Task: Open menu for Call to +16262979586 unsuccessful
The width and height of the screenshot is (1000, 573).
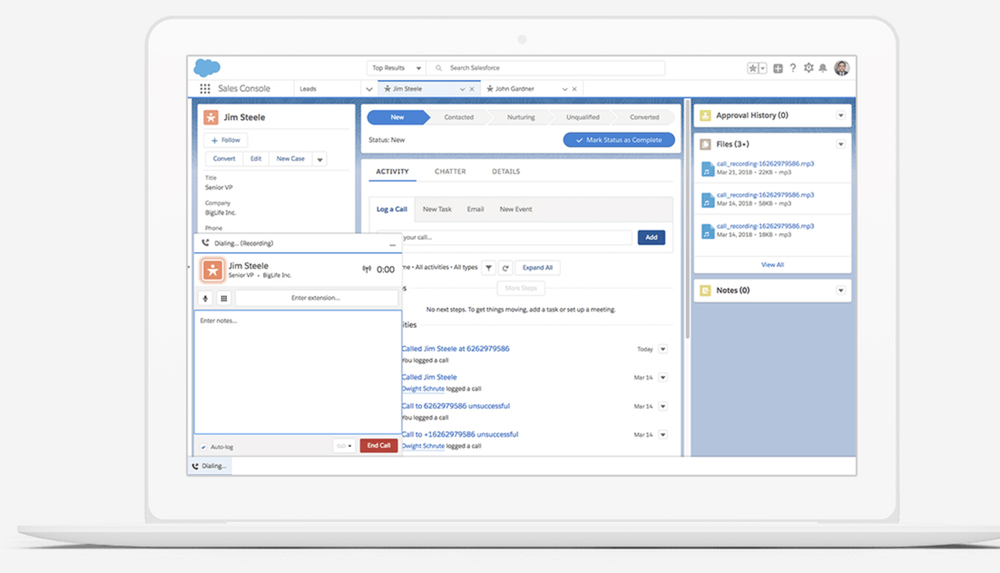Action: click(x=663, y=435)
